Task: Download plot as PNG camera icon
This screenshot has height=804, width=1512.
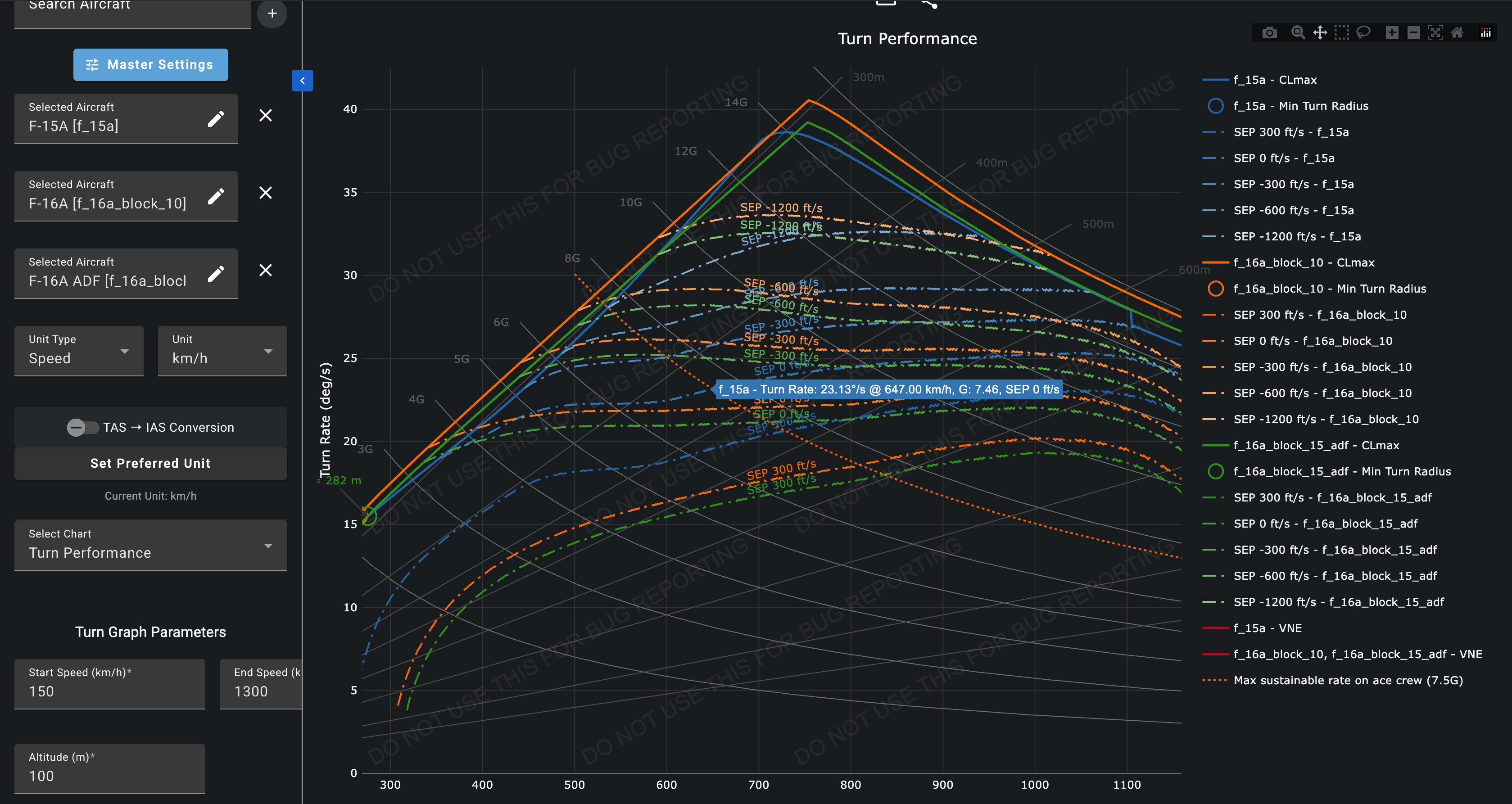Action: point(1269,33)
